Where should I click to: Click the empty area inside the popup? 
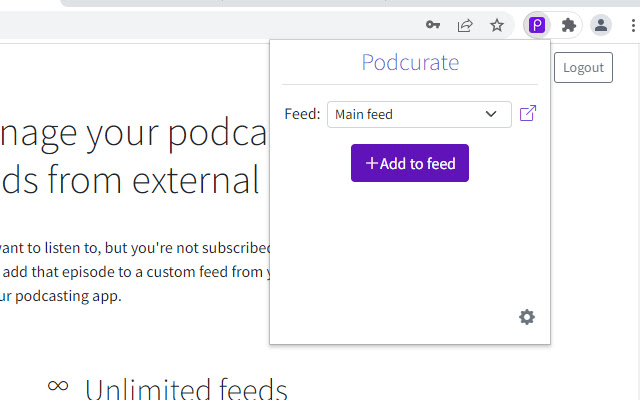coord(410,250)
